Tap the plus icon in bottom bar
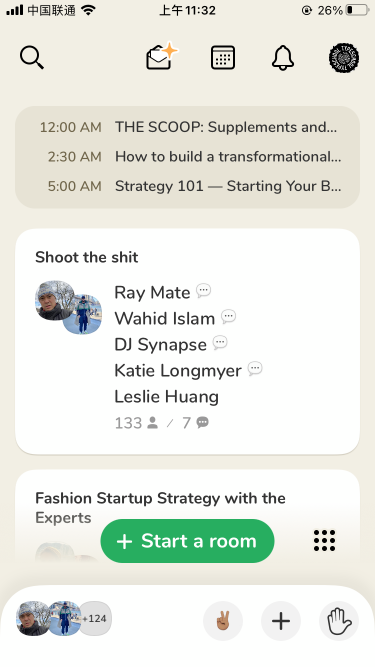This screenshot has width=375, height=667. [x=281, y=621]
